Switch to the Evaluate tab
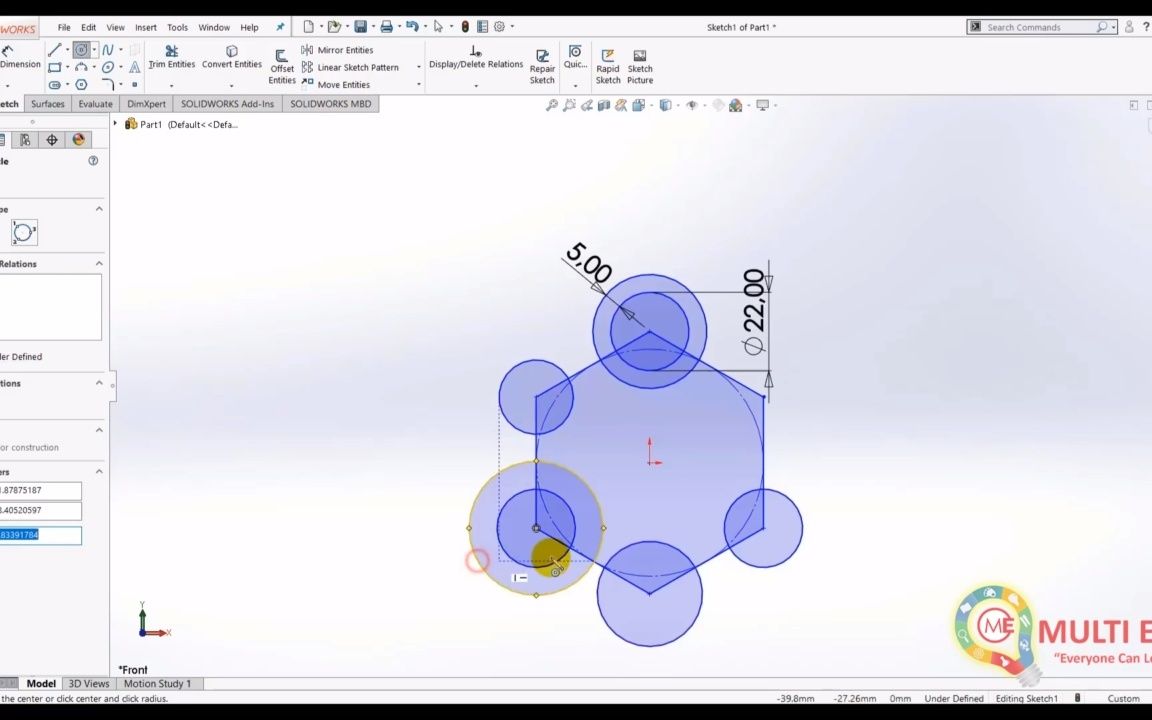Screen dimensions: 1152x720 [x=95, y=104]
